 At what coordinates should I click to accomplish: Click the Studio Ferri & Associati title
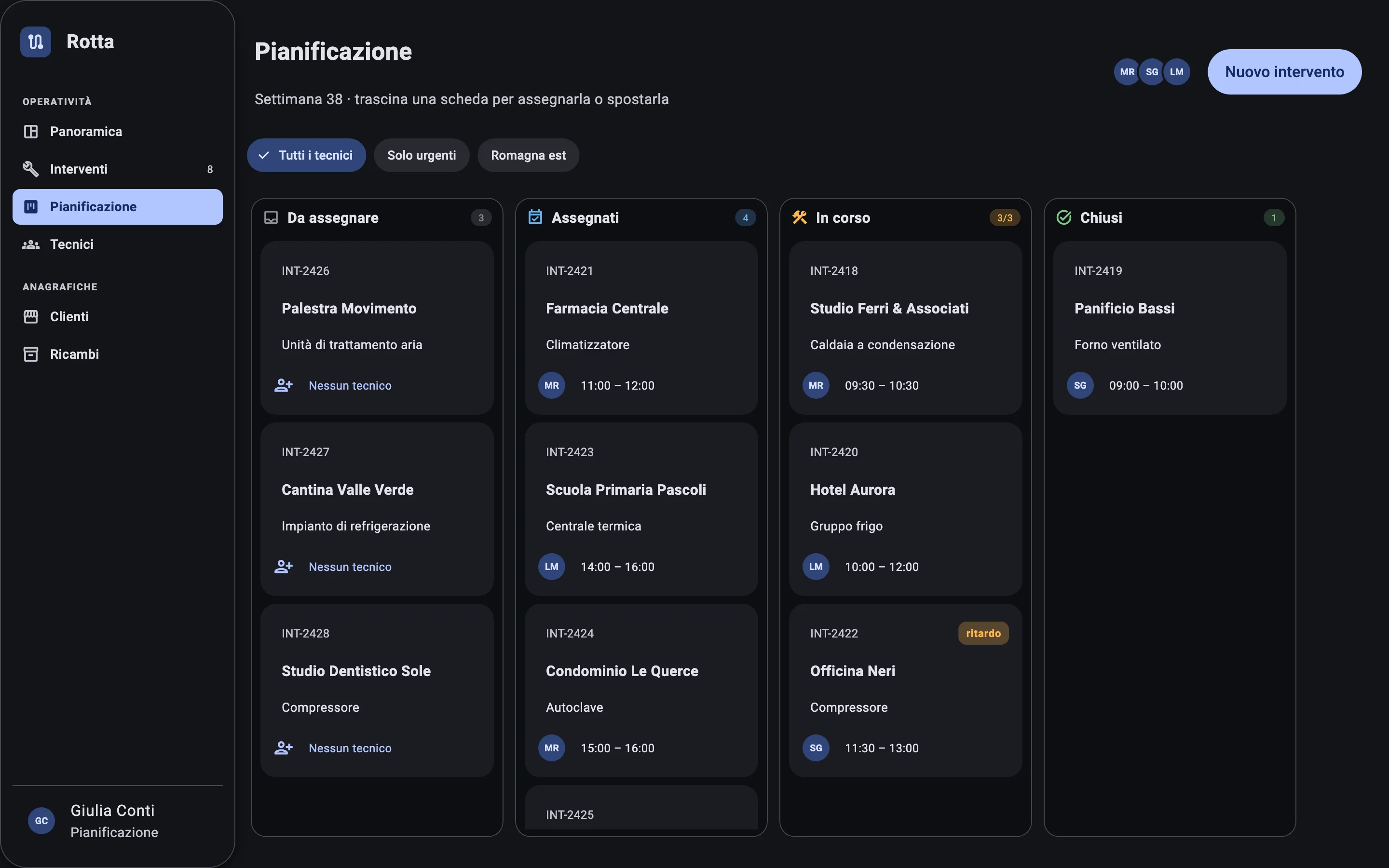[890, 308]
